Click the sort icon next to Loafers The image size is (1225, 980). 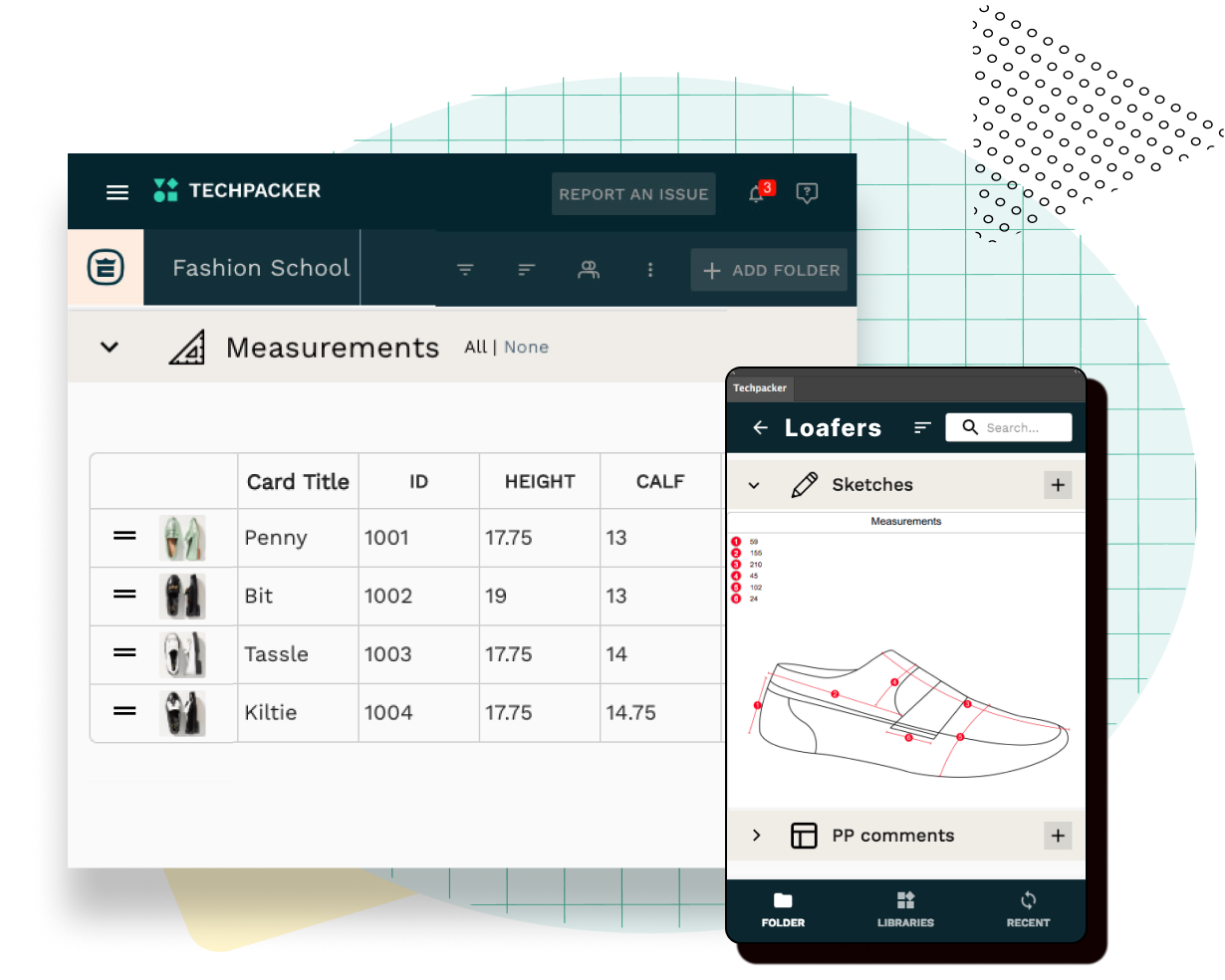tap(922, 427)
